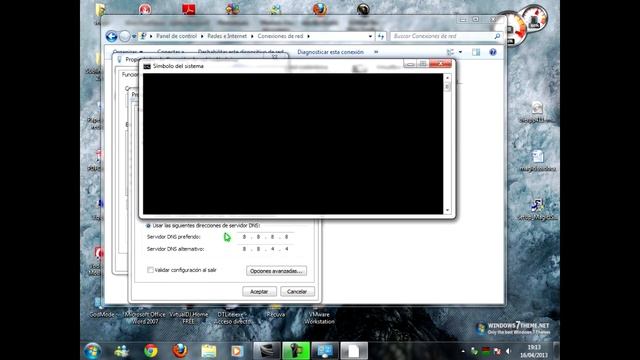Click the scroll up arrow in command prompt
The width and height of the screenshot is (640, 360).
[447, 78]
